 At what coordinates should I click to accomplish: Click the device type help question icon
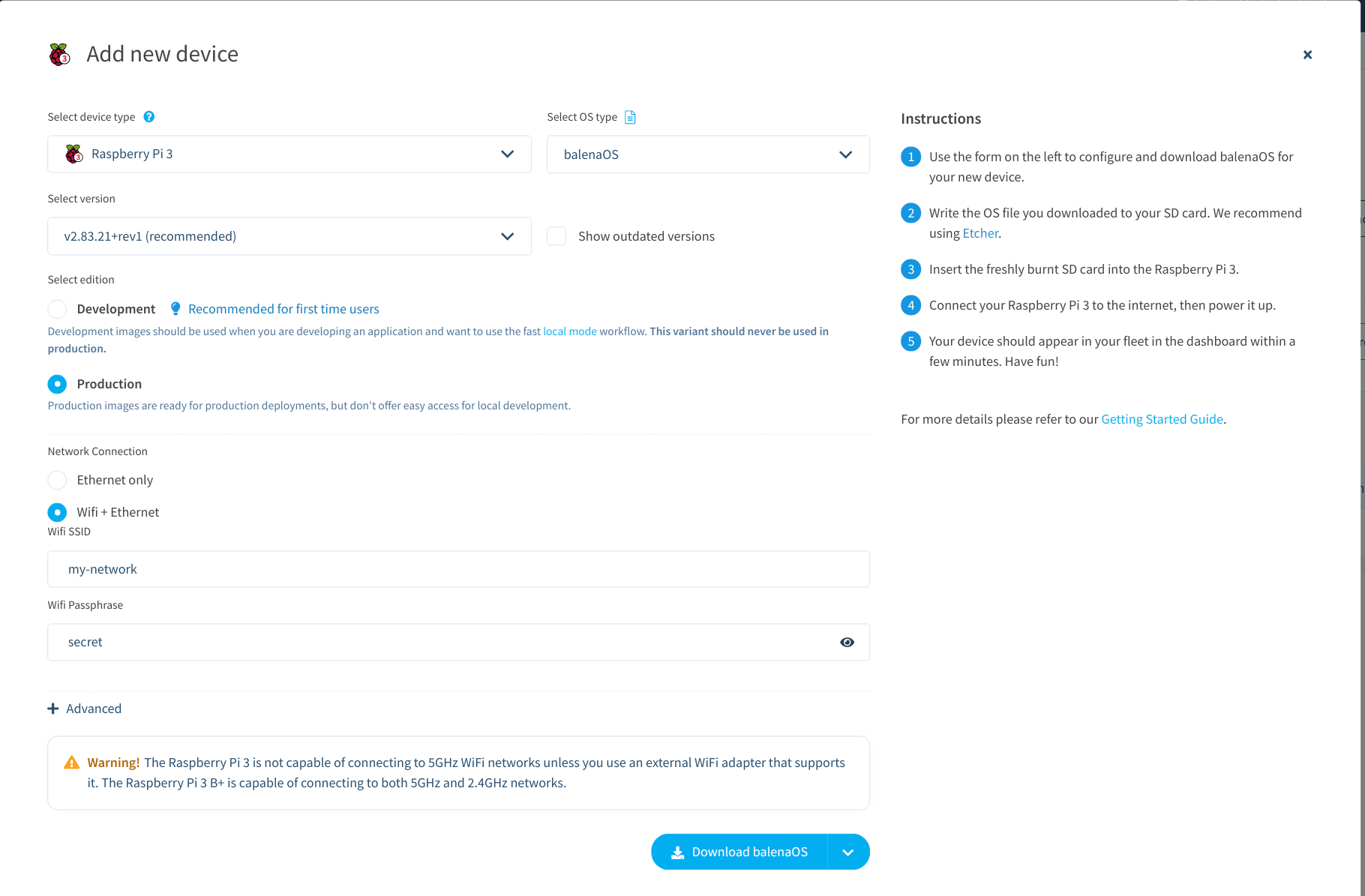click(149, 117)
